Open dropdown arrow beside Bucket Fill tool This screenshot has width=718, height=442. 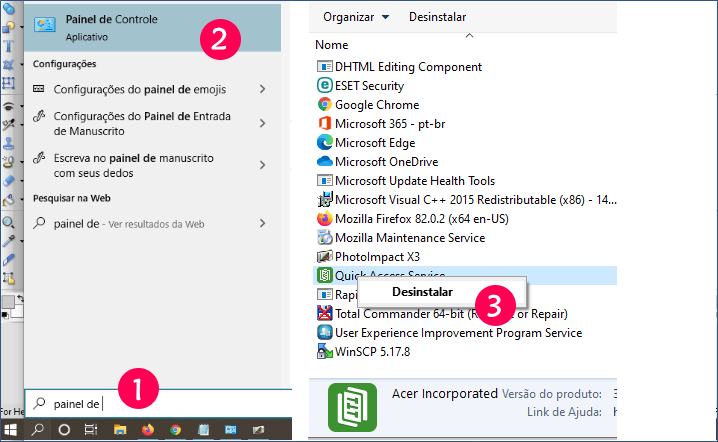tap(22, 201)
